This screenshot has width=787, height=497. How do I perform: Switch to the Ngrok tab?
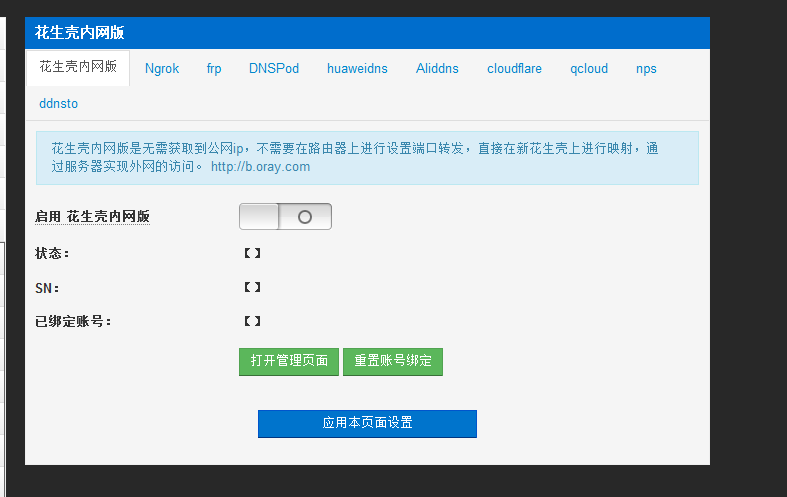[162, 68]
